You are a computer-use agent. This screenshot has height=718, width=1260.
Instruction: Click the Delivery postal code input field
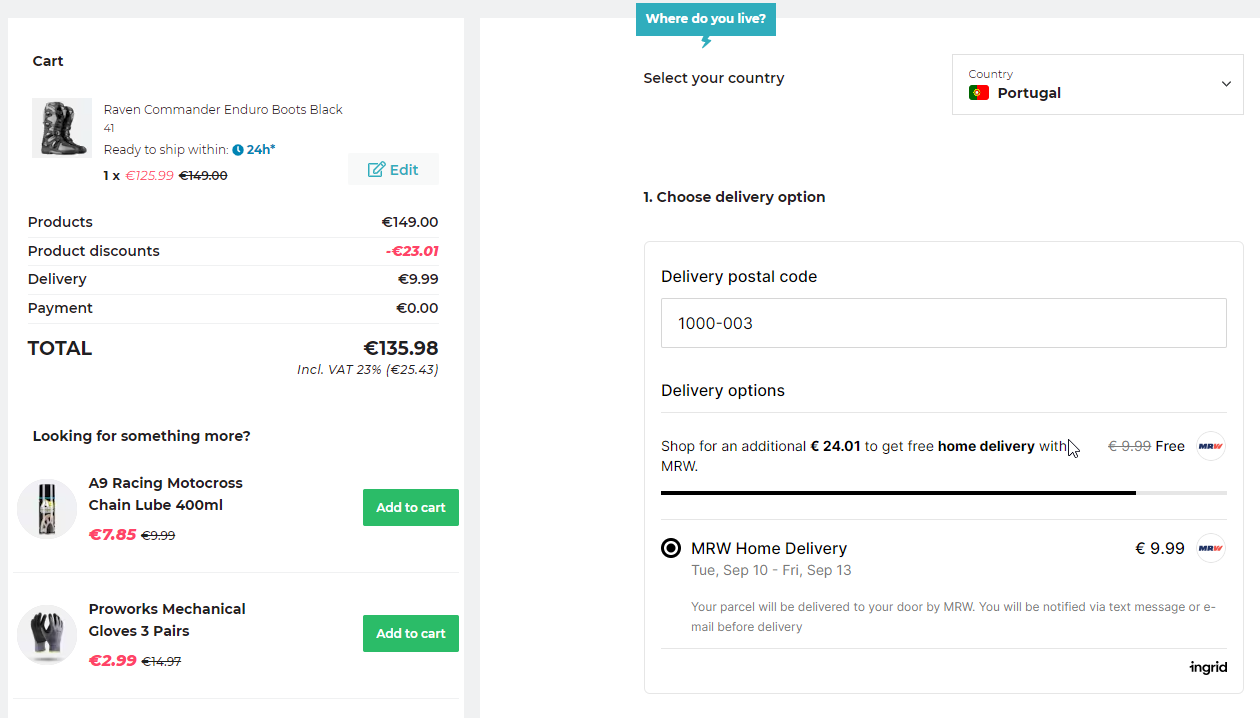click(944, 323)
